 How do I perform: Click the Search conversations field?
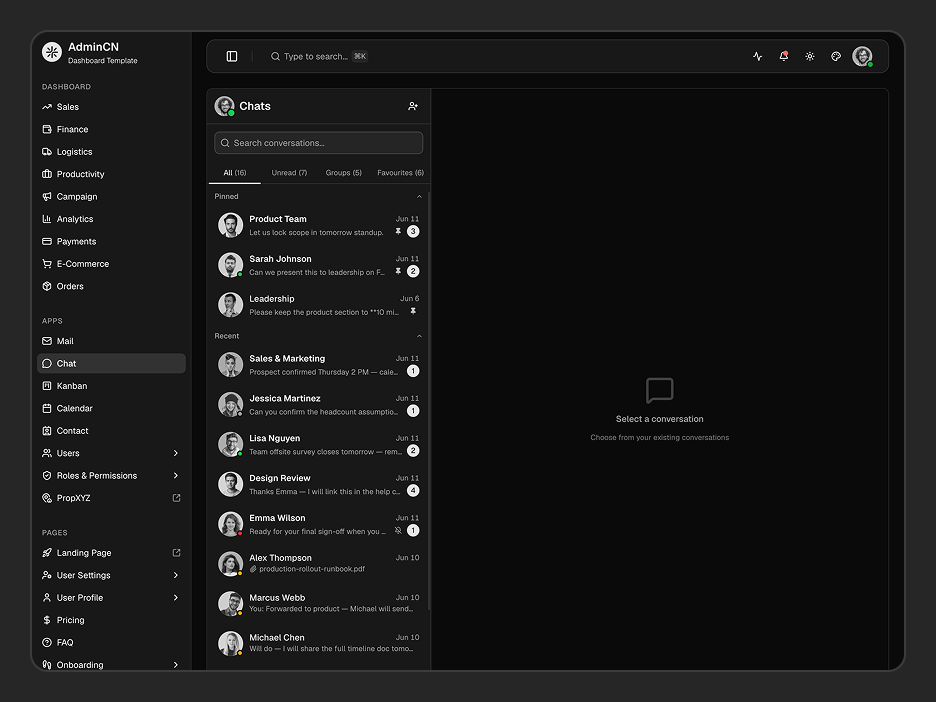click(x=319, y=143)
